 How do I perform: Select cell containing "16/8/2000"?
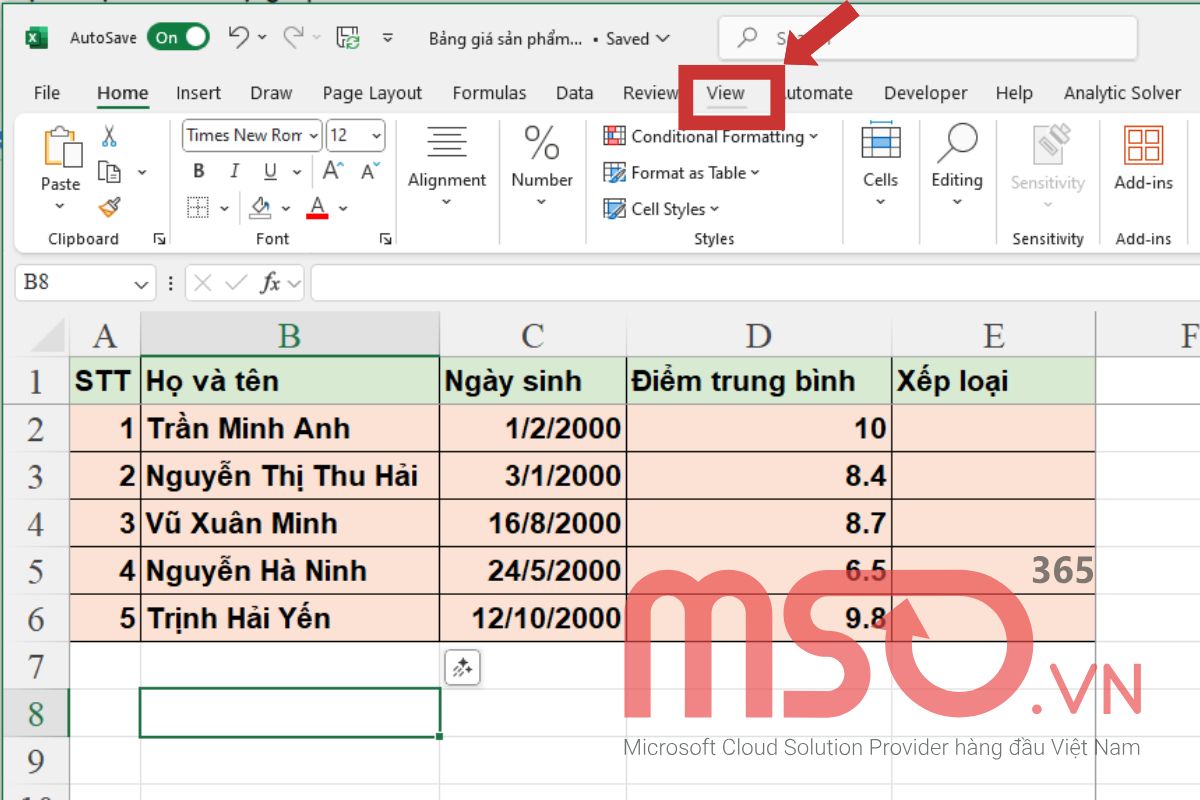pos(533,523)
